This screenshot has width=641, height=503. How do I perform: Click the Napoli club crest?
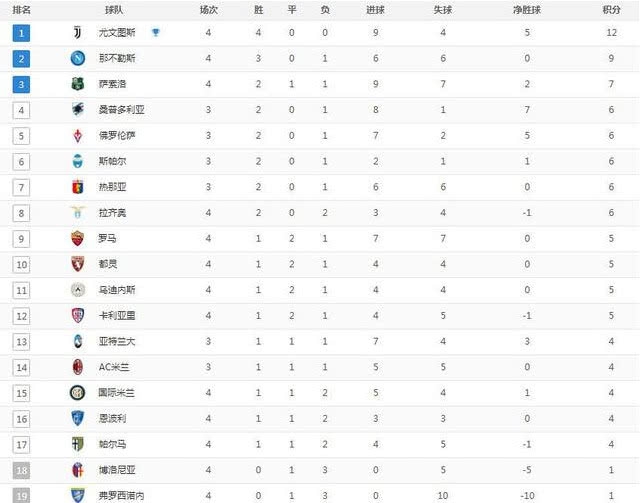[78, 58]
